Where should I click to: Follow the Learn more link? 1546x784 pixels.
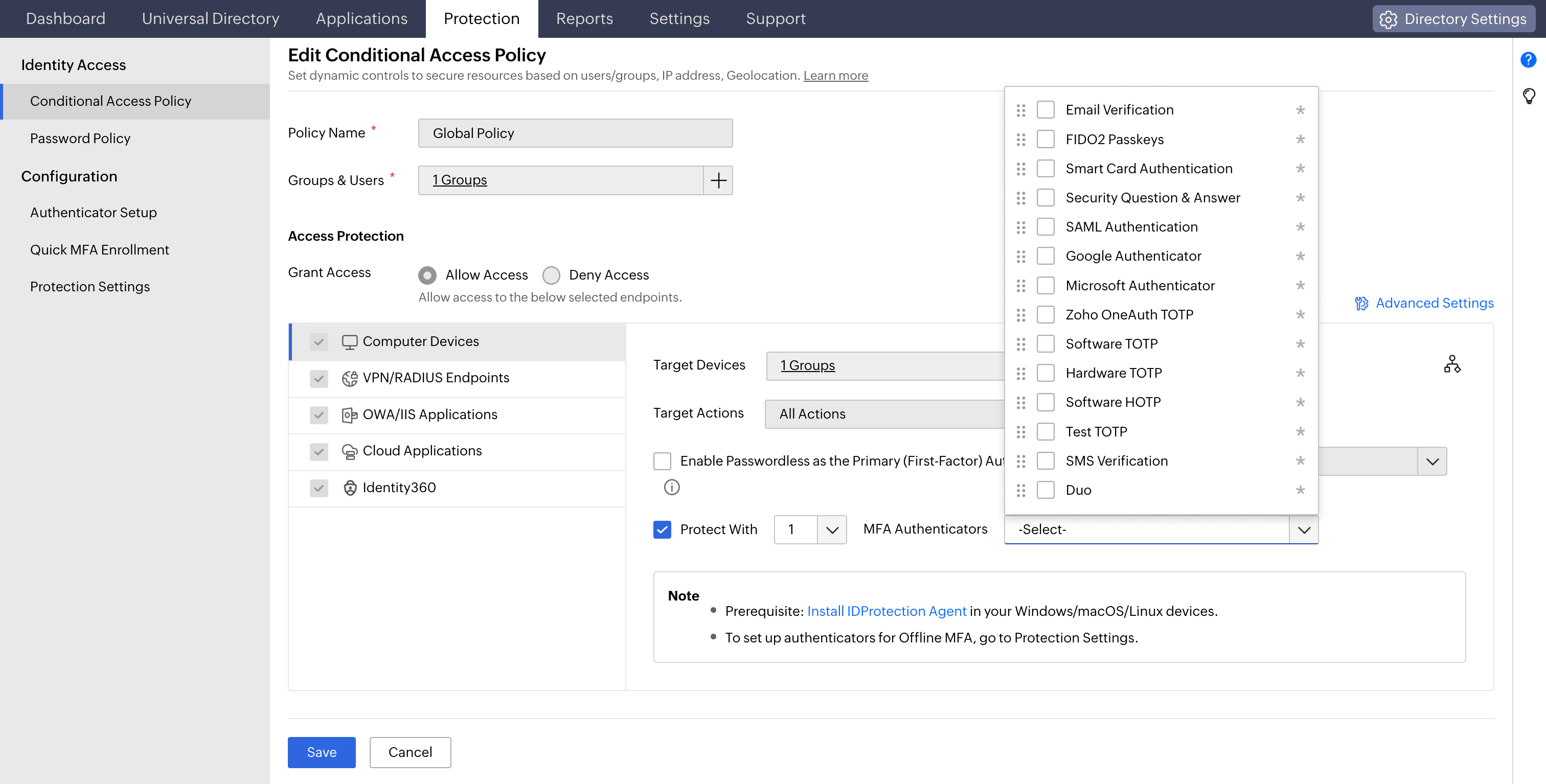(x=835, y=76)
